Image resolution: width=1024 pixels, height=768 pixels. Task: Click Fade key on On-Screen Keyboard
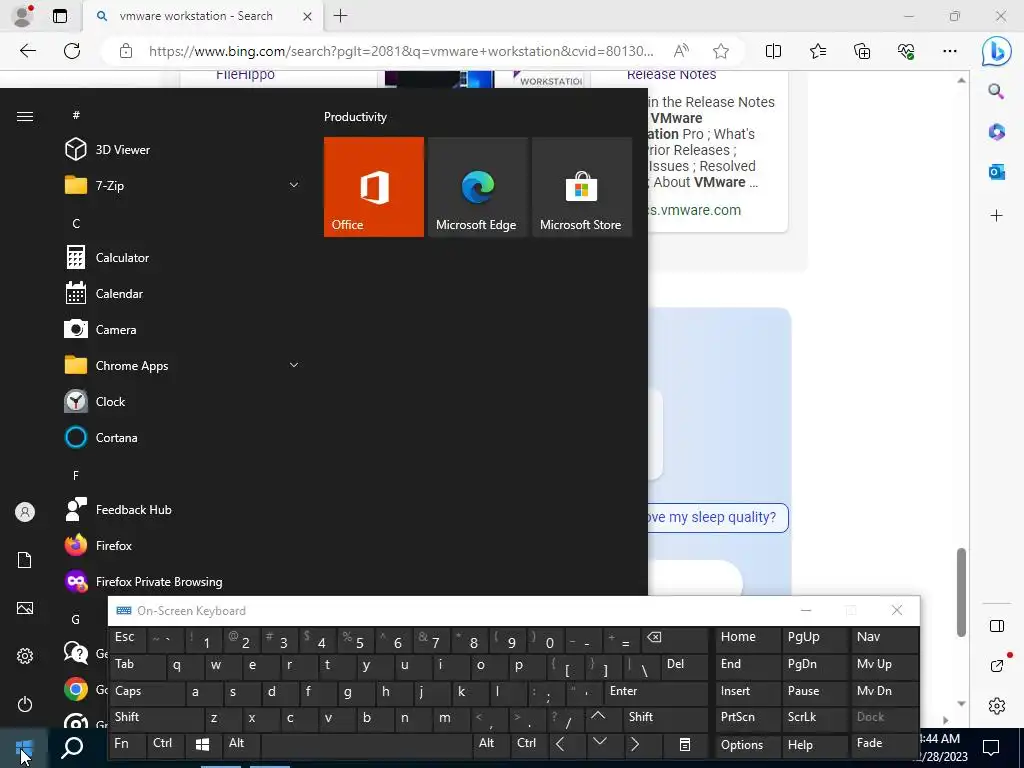tap(884, 744)
